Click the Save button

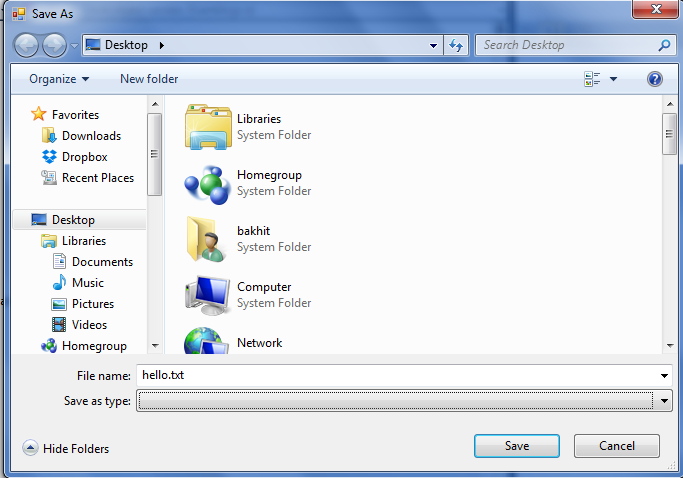click(x=517, y=446)
